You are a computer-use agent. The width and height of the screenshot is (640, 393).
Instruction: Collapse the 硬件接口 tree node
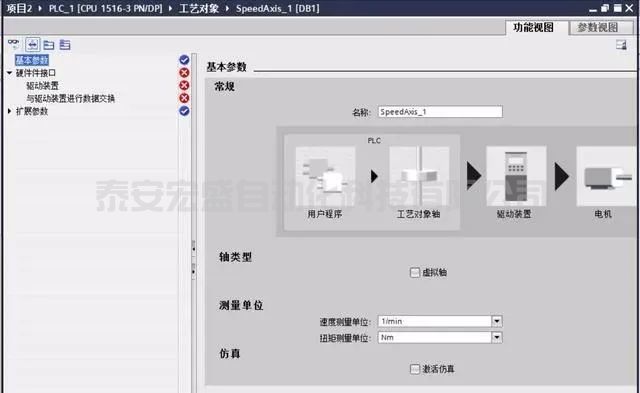(9, 73)
